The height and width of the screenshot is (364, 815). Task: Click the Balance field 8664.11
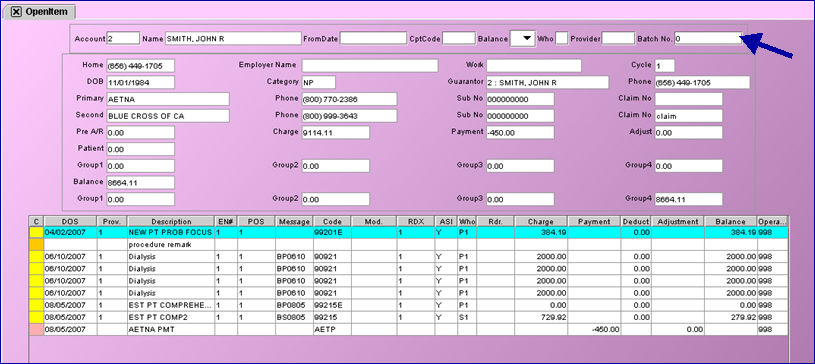(x=140, y=183)
